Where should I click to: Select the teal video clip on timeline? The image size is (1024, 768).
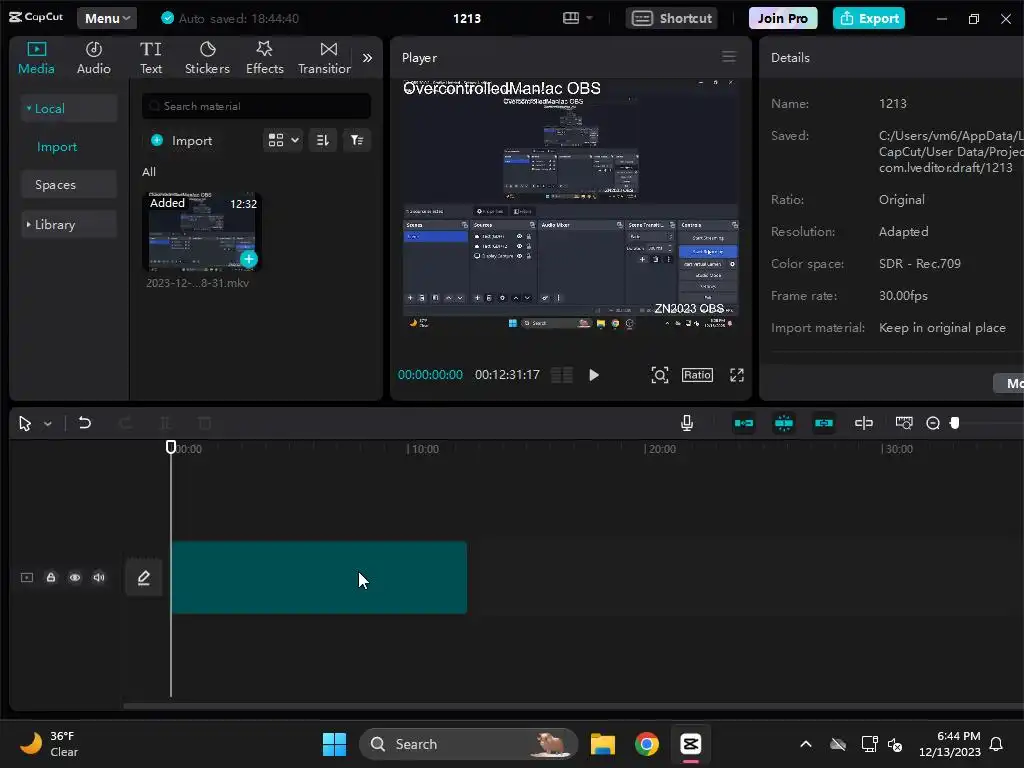319,577
